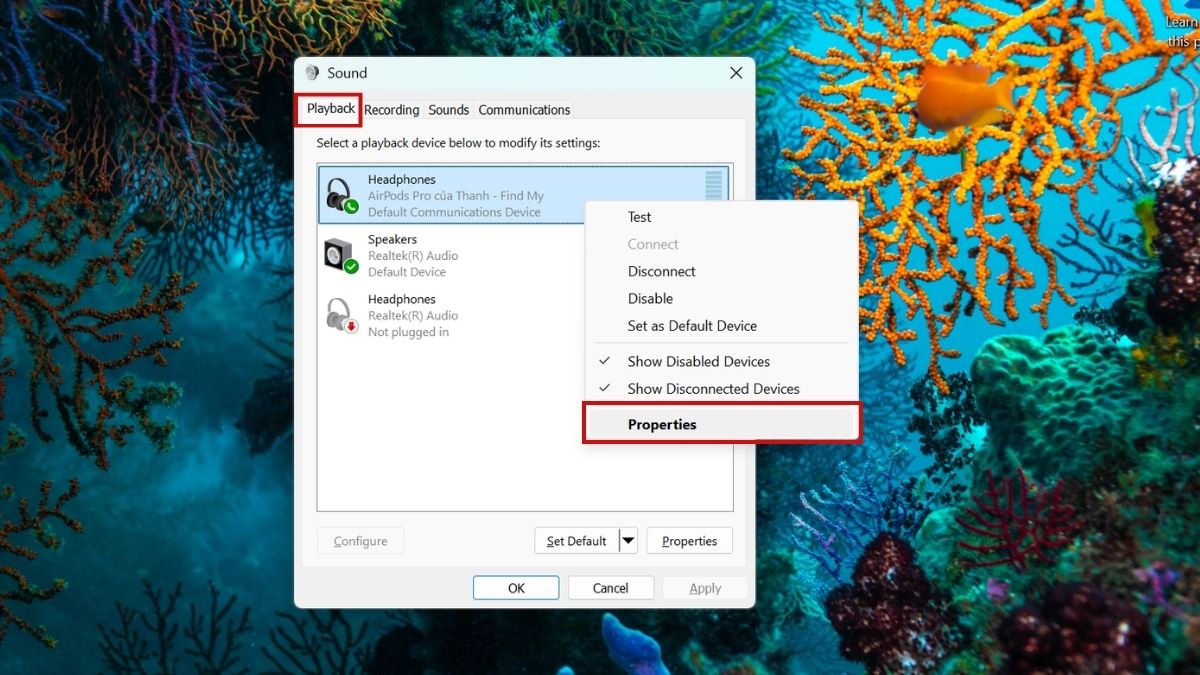Close the Sound dialog window
Screen dimensions: 1200x675
pos(736,73)
